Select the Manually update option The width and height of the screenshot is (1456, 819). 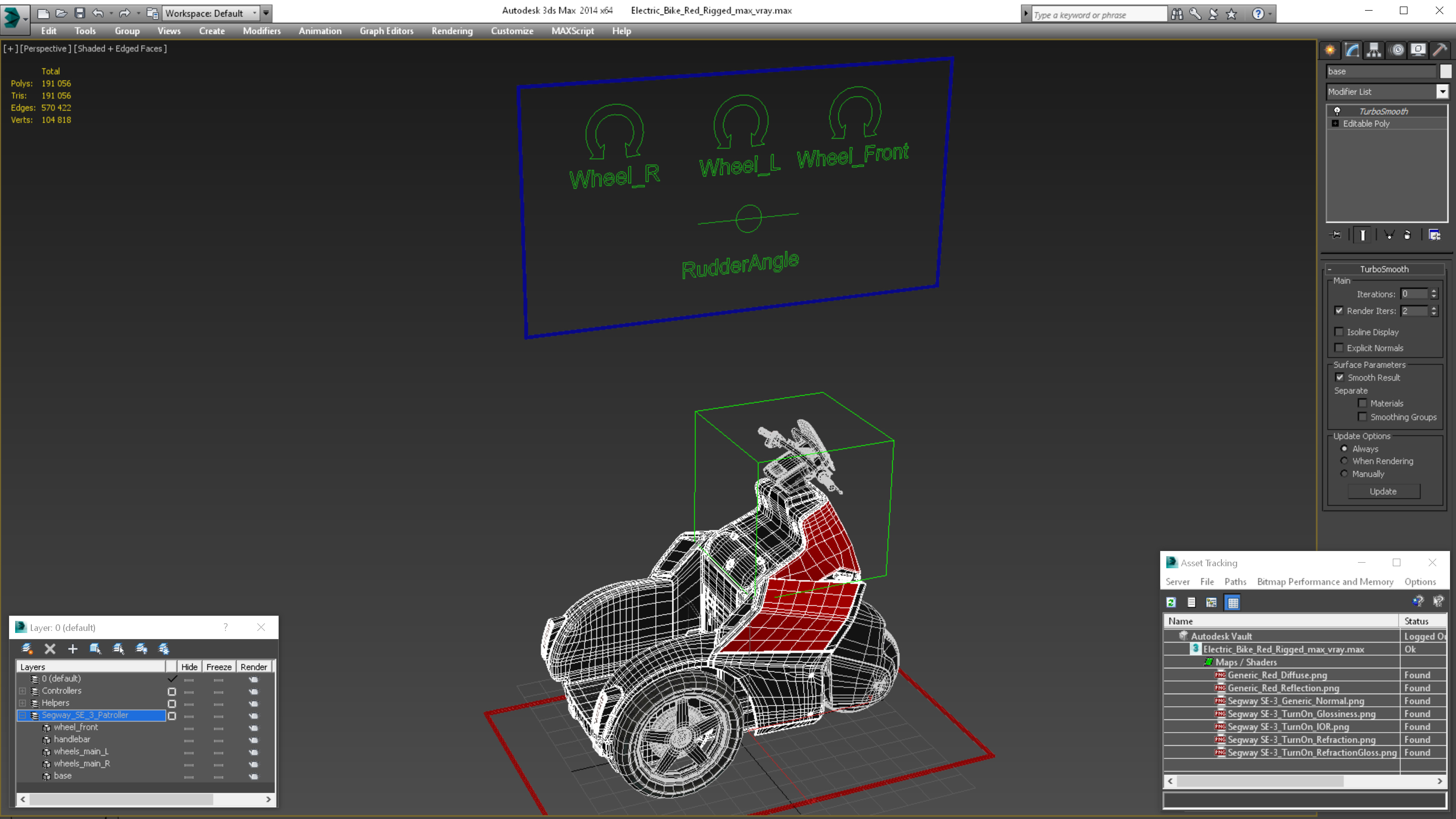click(1345, 474)
